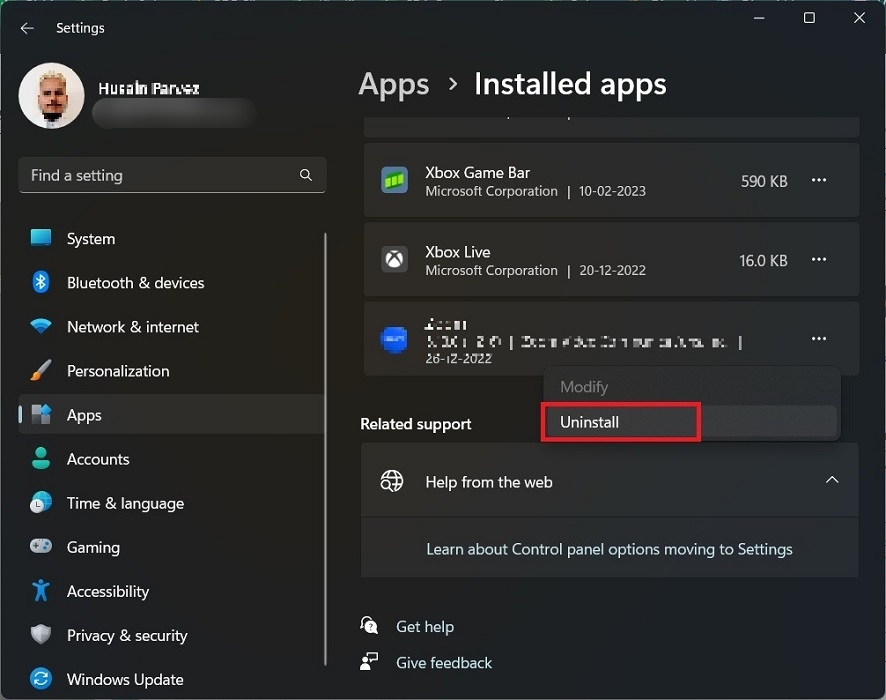Click Give feedback

coord(444,663)
